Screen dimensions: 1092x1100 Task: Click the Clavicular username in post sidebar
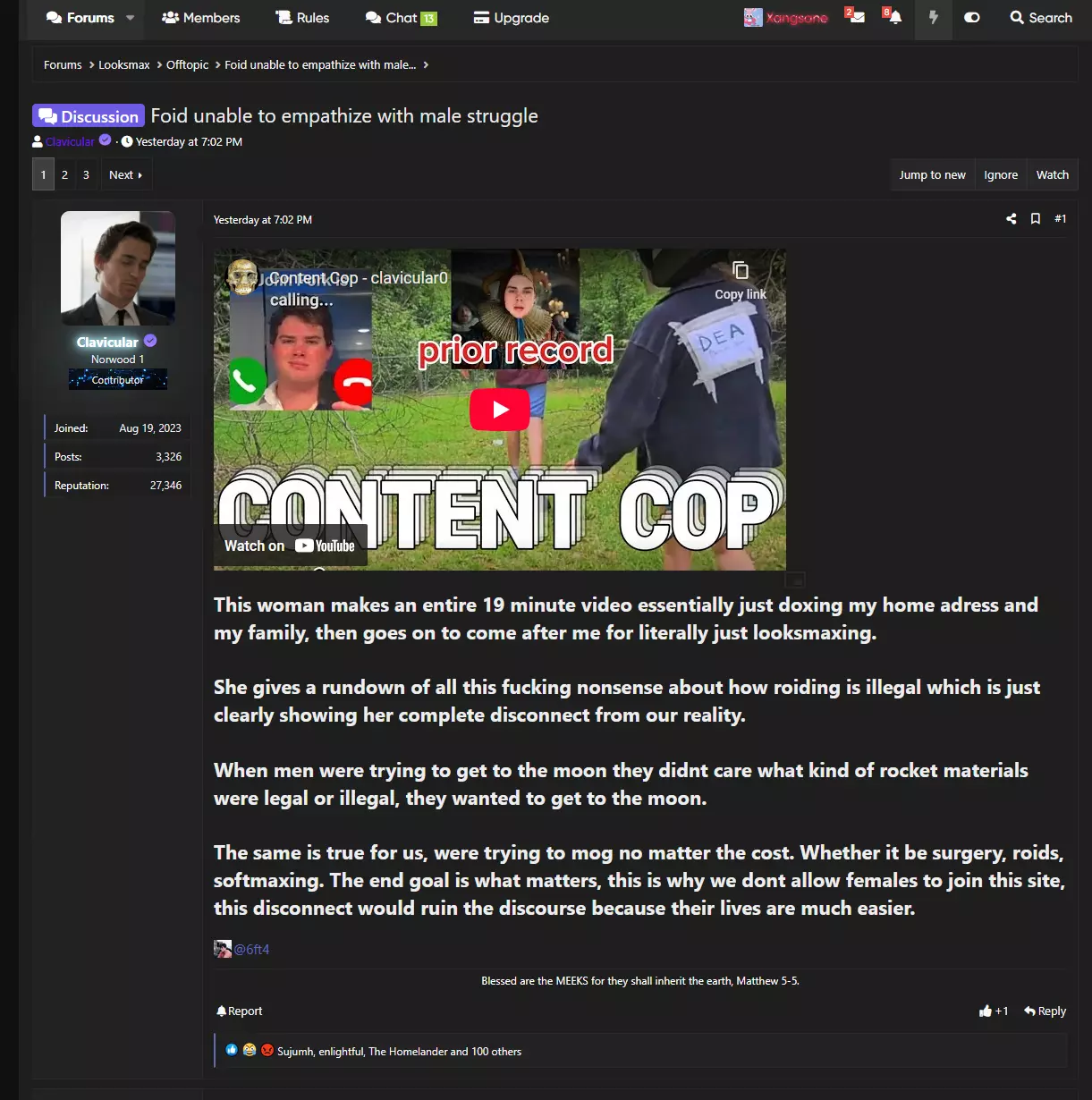[107, 342]
